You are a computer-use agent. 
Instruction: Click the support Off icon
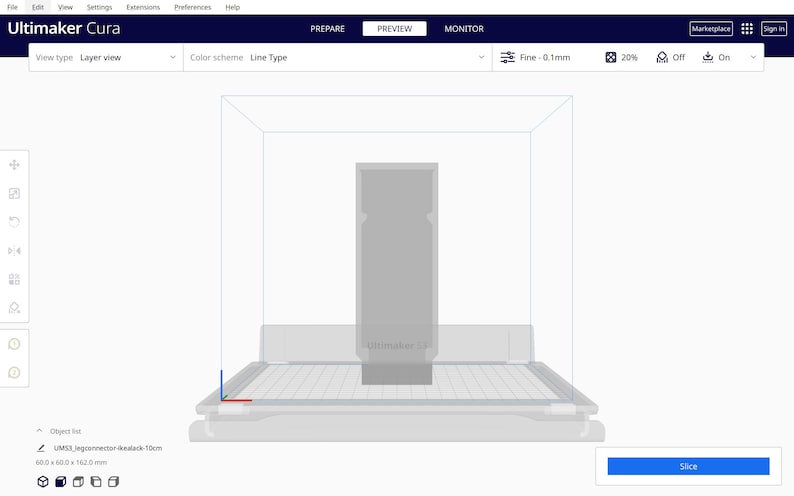click(x=662, y=57)
